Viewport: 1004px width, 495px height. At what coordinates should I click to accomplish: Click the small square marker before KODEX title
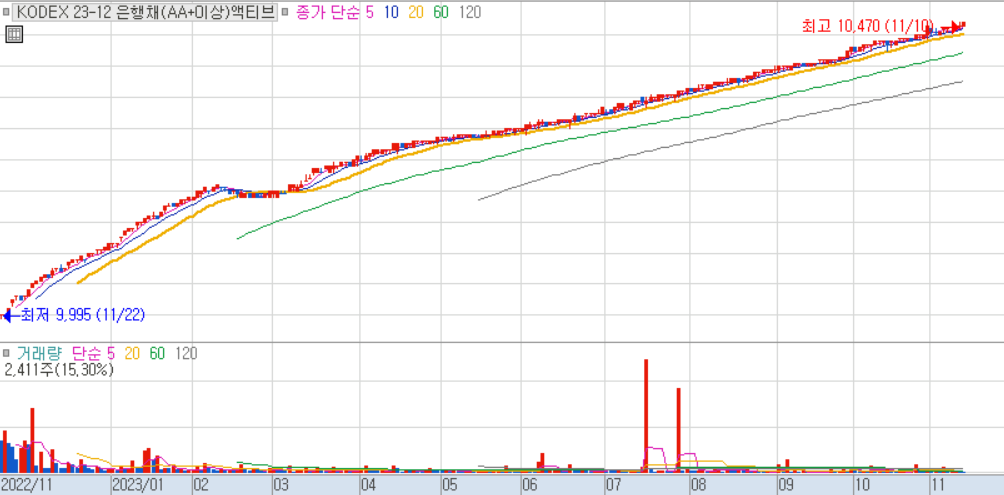coord(6,12)
